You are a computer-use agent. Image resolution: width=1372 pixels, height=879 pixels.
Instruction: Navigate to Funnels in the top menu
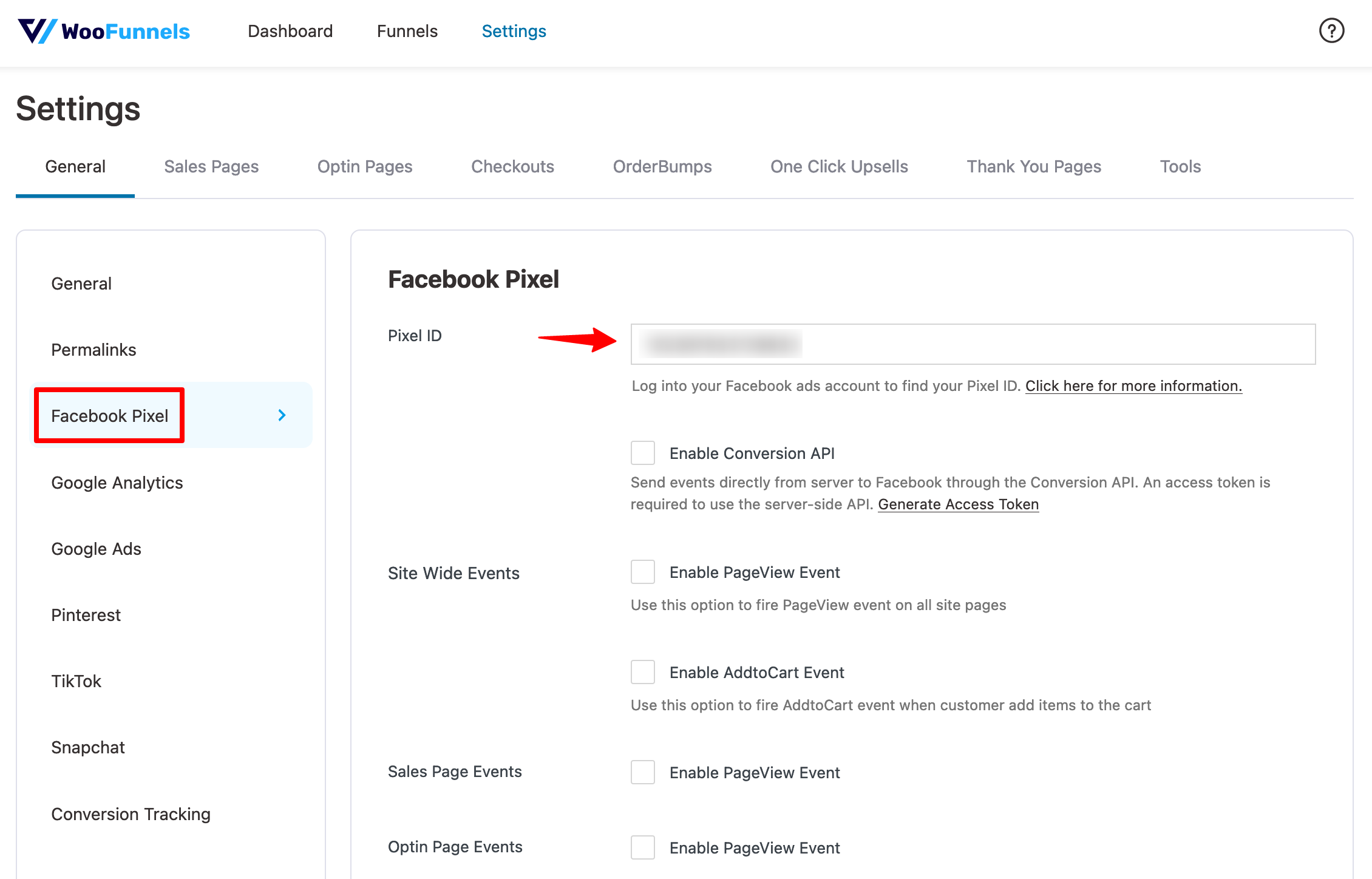pyautogui.click(x=407, y=31)
